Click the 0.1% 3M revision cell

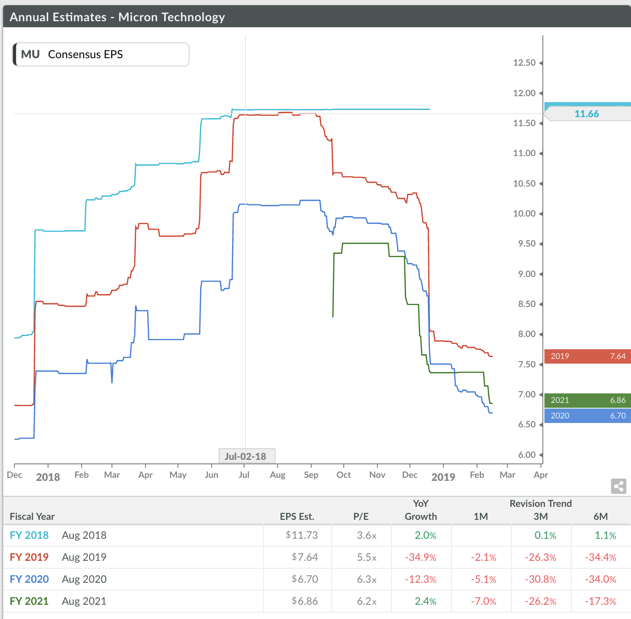click(x=546, y=535)
